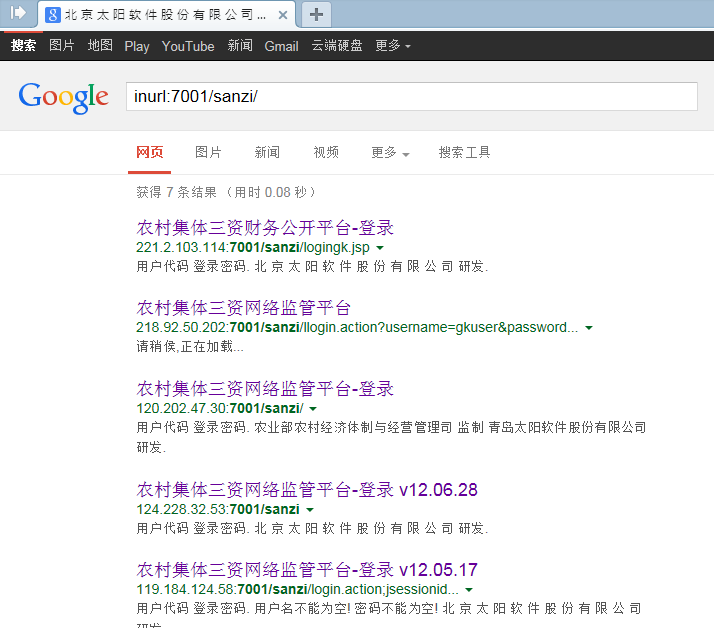714x628 pixels.
Task: Open Play in the top bar
Action: pos(137,46)
